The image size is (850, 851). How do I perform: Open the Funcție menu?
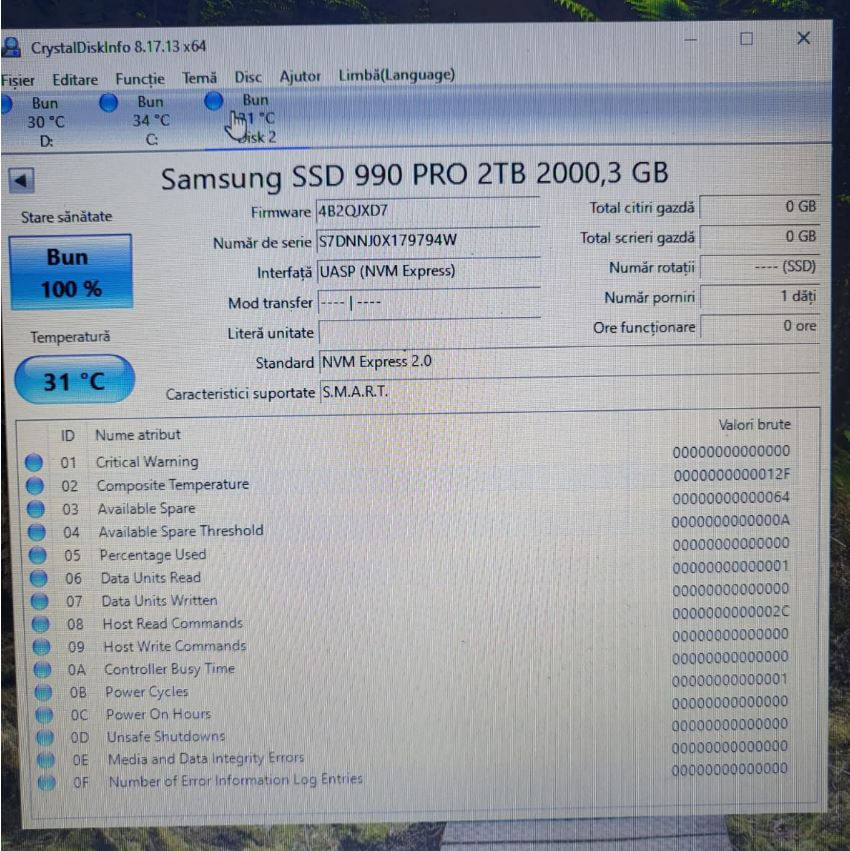click(139, 79)
